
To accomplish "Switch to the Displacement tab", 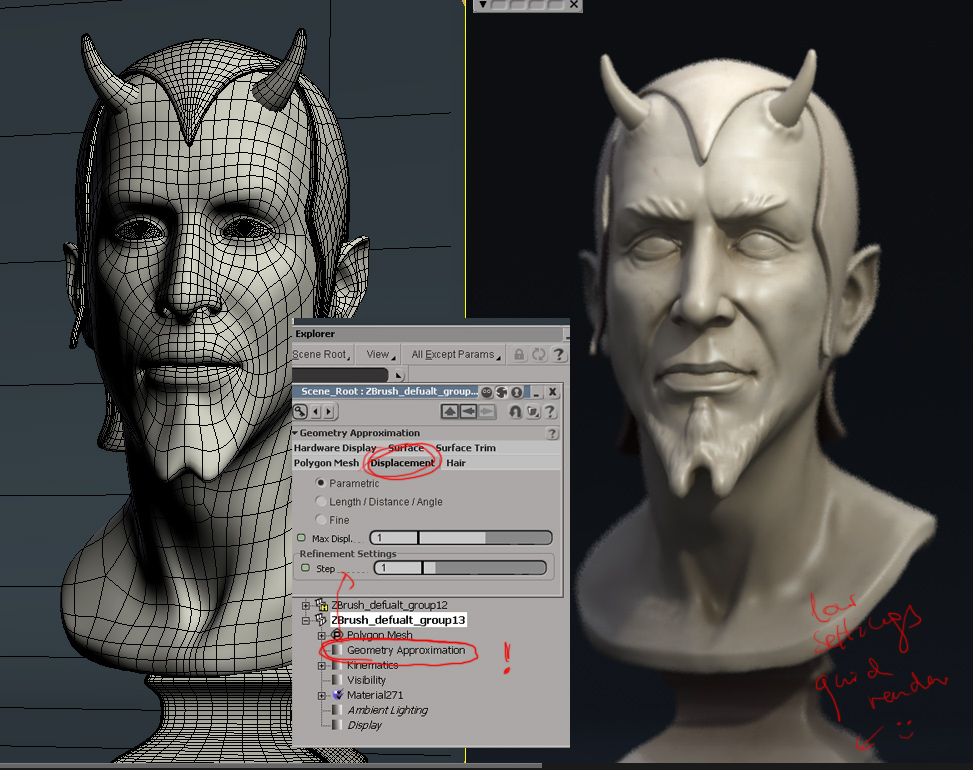I will (x=400, y=463).
